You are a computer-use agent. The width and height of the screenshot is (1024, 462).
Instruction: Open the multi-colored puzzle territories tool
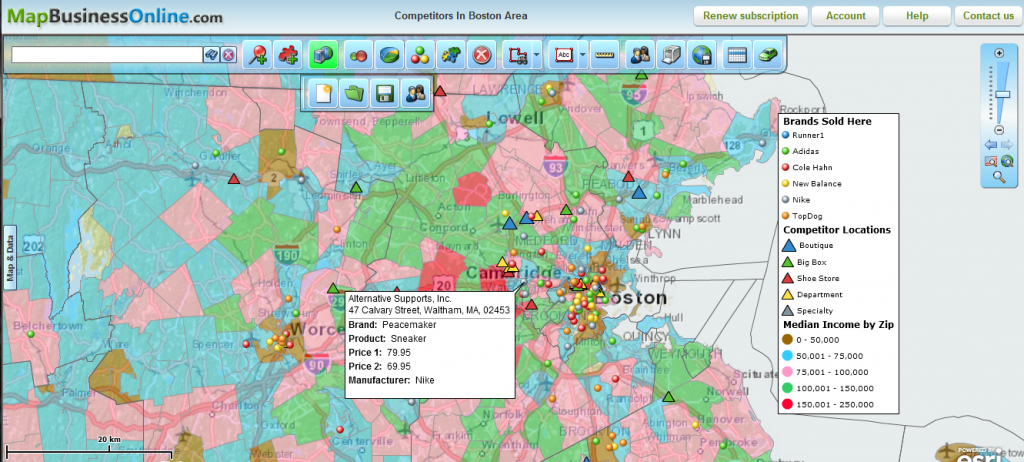451,55
